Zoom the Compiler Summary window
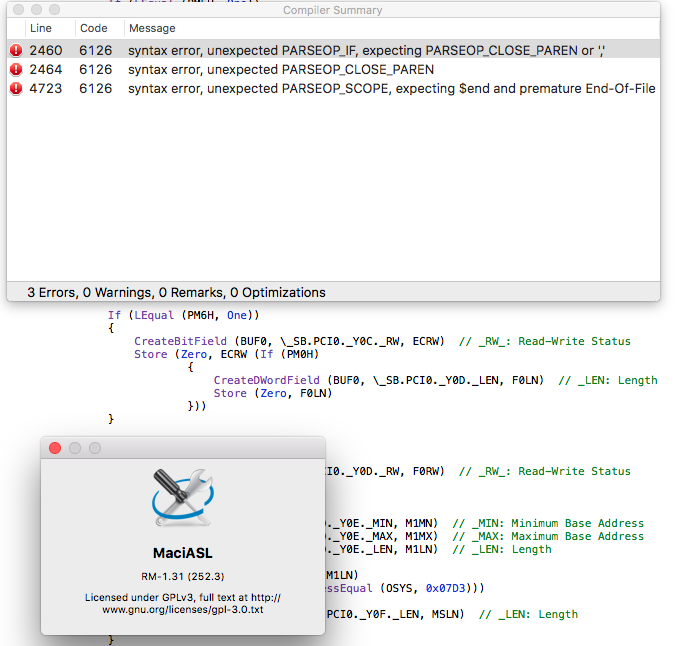Viewport: 696px width, 646px height. (x=55, y=9)
